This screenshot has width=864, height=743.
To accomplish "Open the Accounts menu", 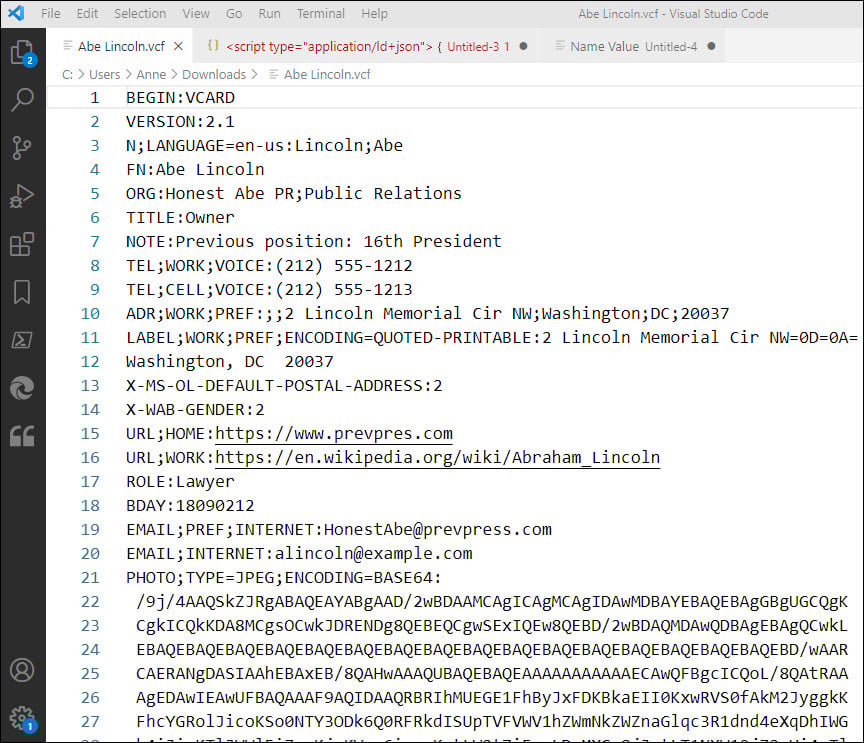I will pyautogui.click(x=22, y=670).
